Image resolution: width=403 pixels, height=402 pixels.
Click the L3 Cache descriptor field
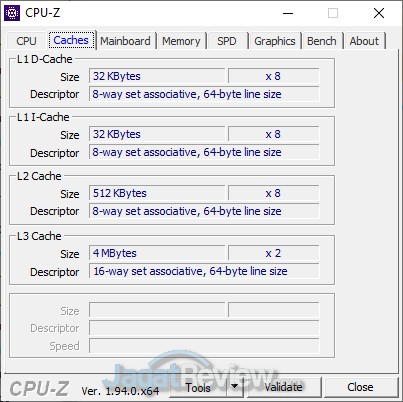pos(204,271)
